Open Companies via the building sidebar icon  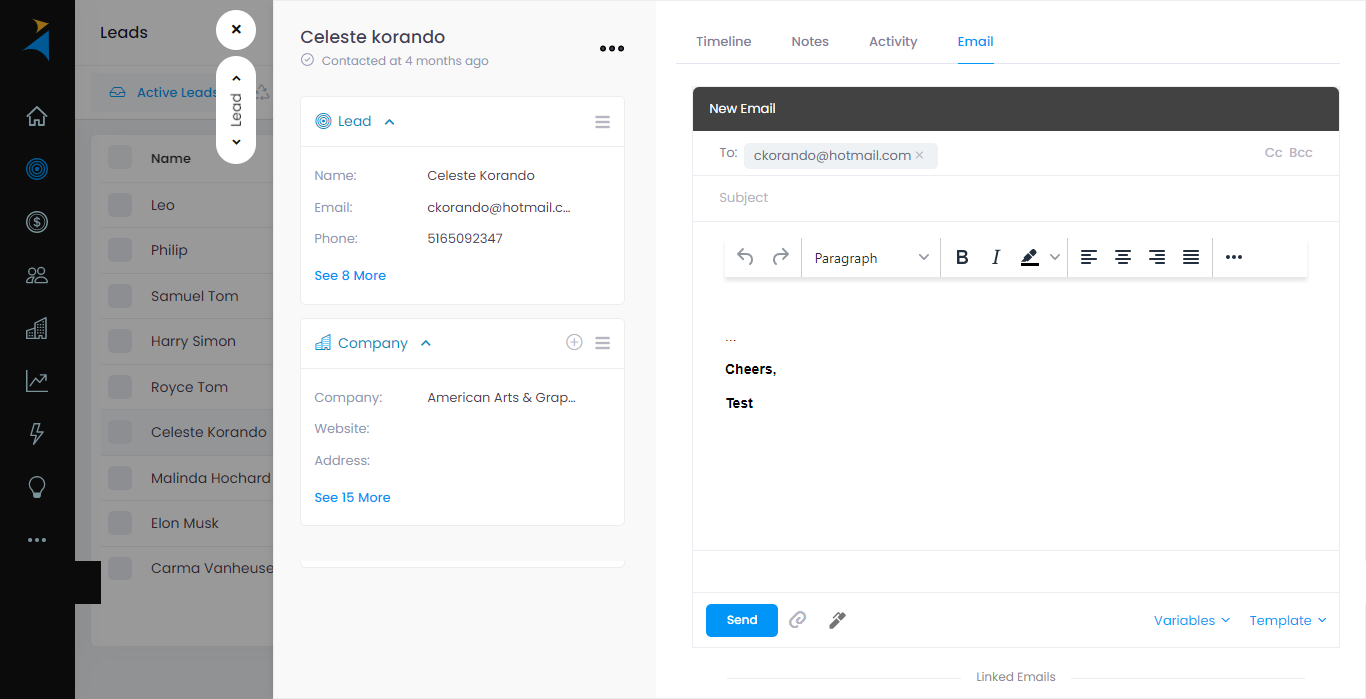[x=36, y=328]
